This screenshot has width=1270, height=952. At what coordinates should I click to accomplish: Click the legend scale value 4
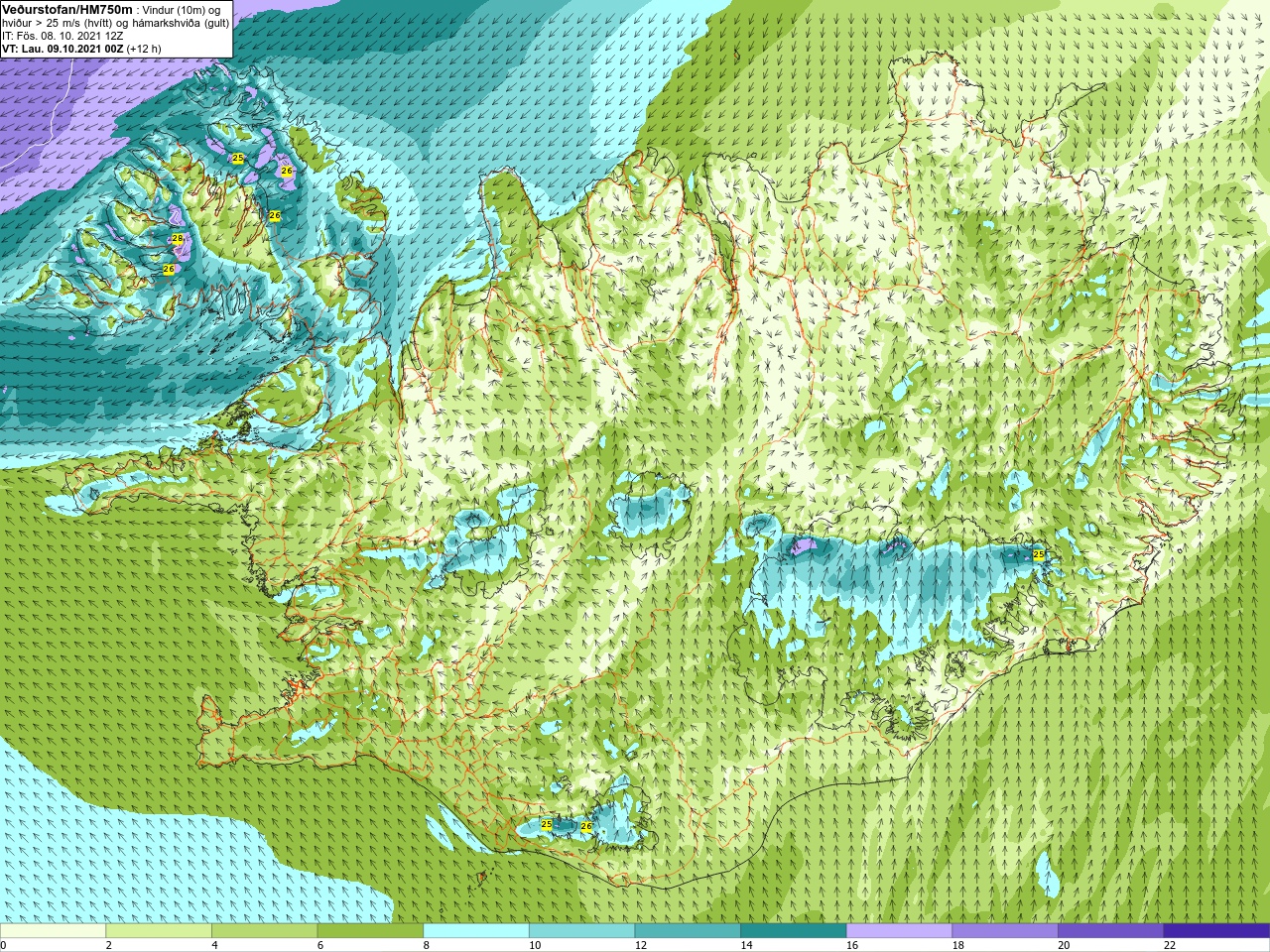tap(215, 946)
